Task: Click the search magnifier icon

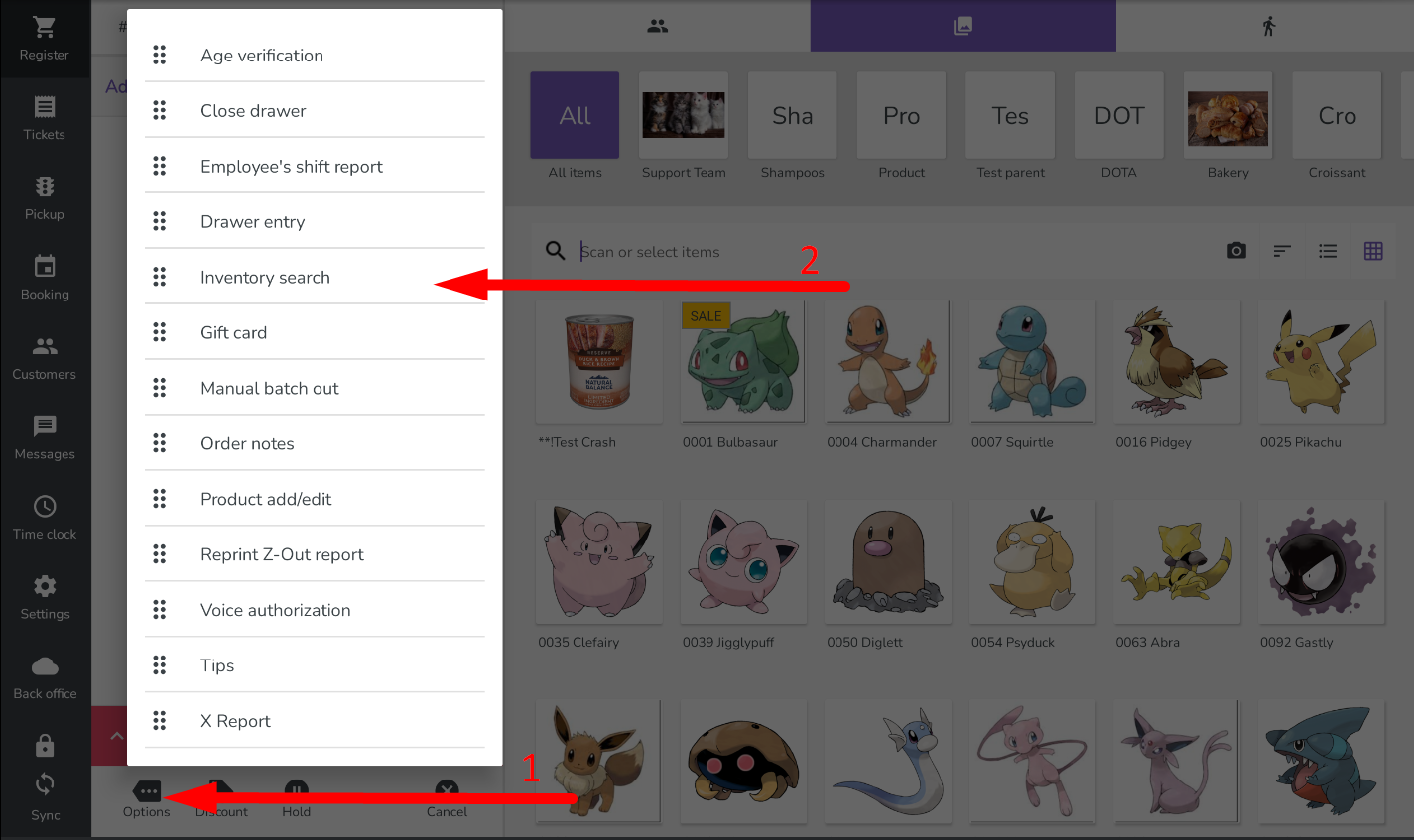Action: [x=556, y=251]
